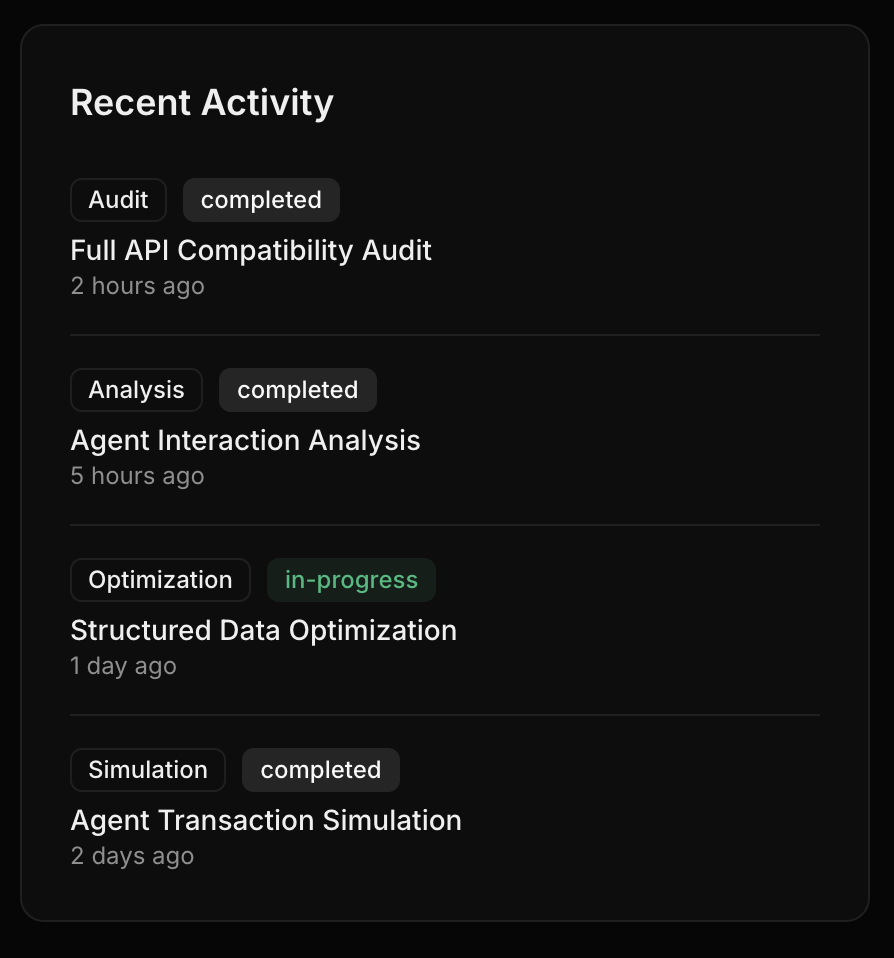Click the divider below the Audit entry
The width and height of the screenshot is (894, 958).
[447, 333]
